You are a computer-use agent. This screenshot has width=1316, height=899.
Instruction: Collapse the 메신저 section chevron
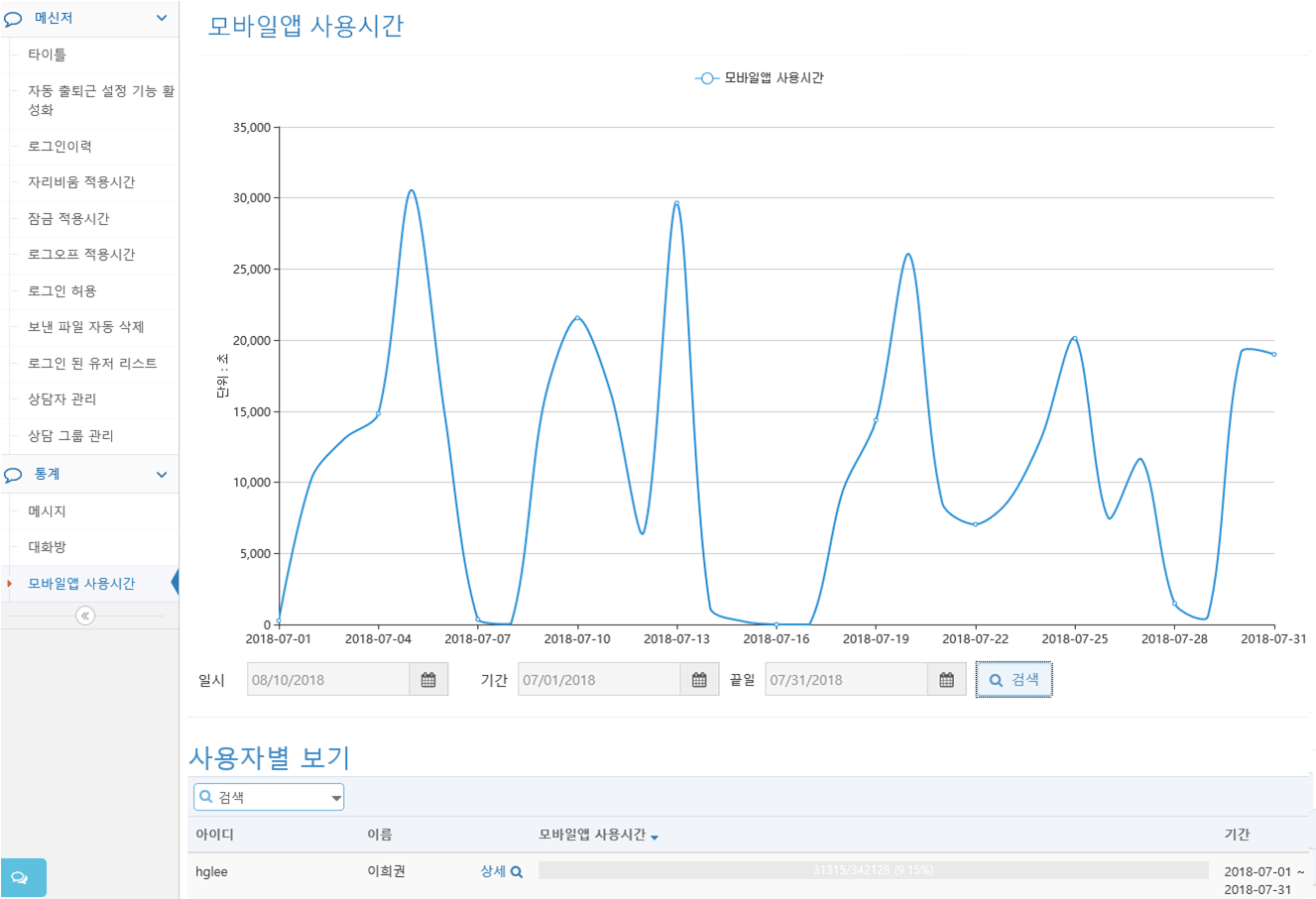pyautogui.click(x=162, y=18)
